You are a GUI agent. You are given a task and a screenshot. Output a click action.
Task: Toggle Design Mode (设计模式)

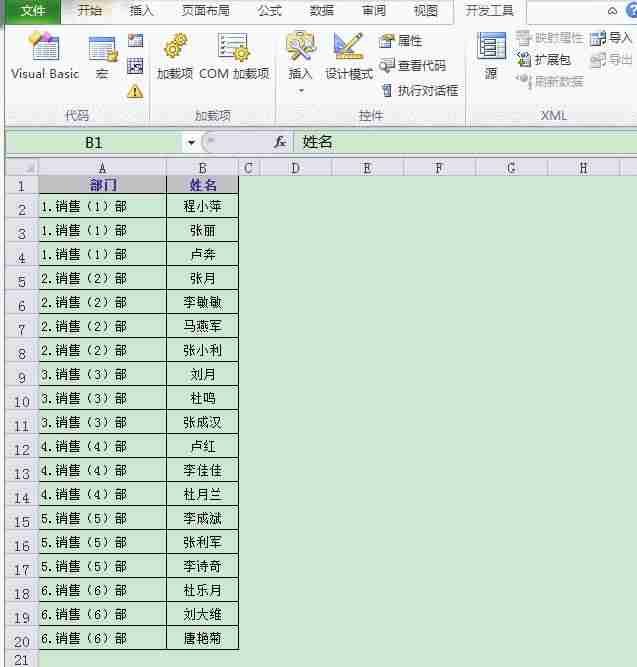348,56
